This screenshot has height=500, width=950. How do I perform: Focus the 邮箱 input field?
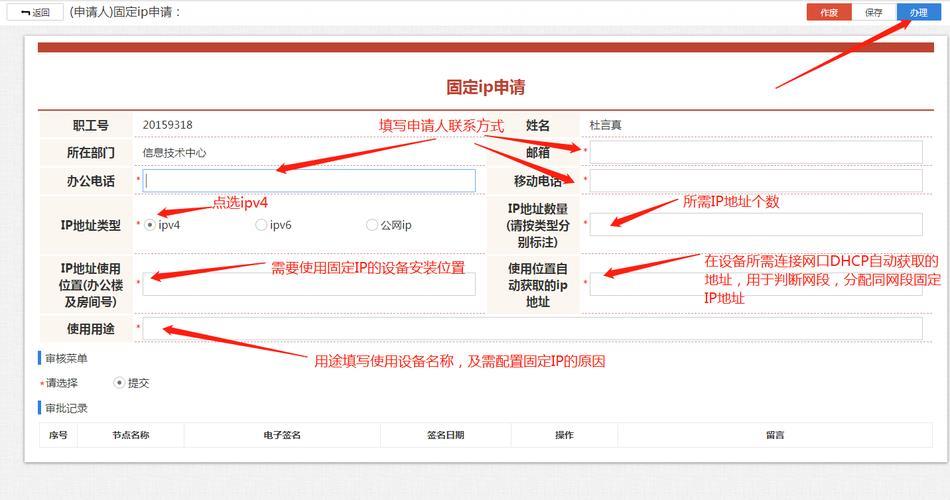756,153
